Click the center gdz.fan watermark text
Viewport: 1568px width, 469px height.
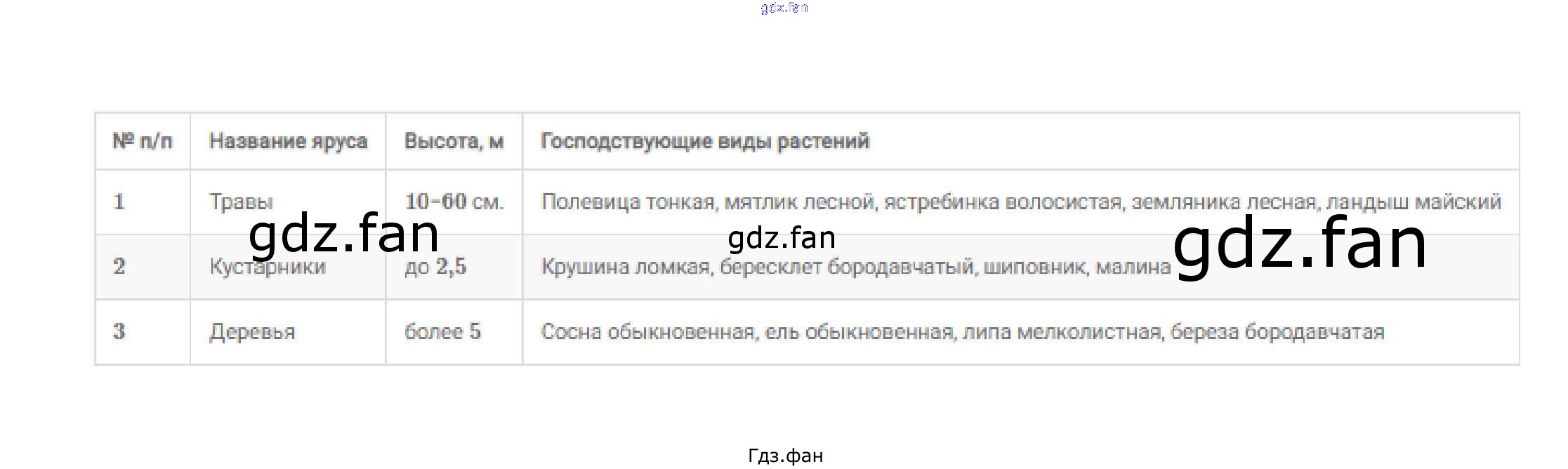pyautogui.click(x=782, y=238)
